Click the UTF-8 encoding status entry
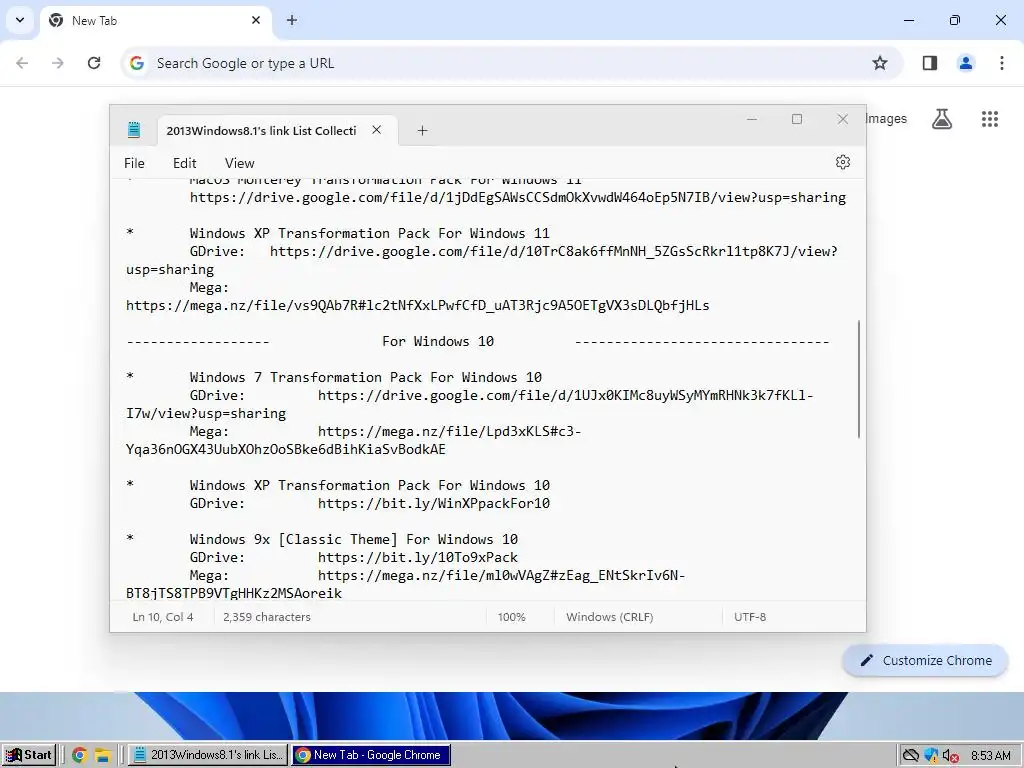 point(750,616)
